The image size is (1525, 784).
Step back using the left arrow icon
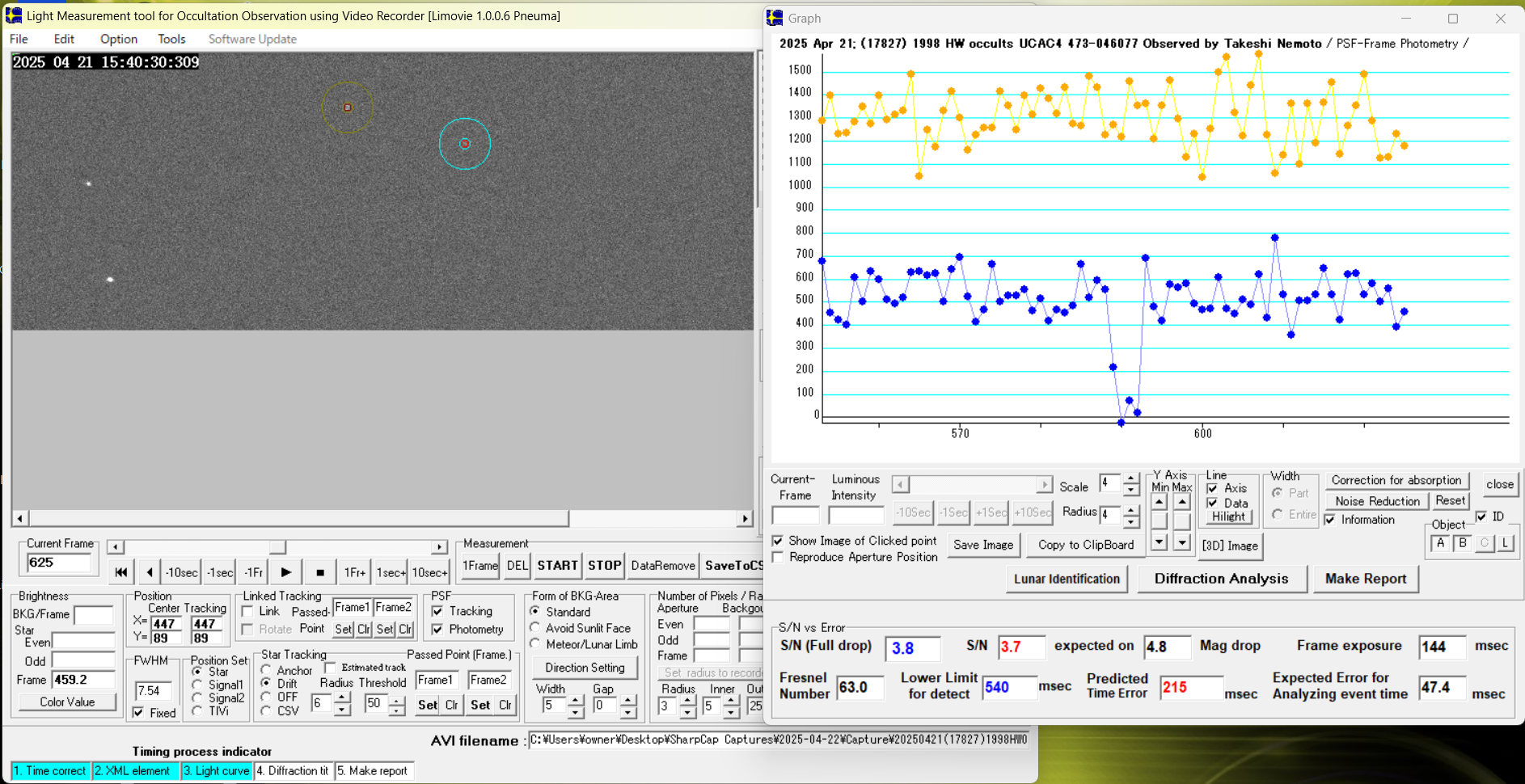[x=150, y=572]
